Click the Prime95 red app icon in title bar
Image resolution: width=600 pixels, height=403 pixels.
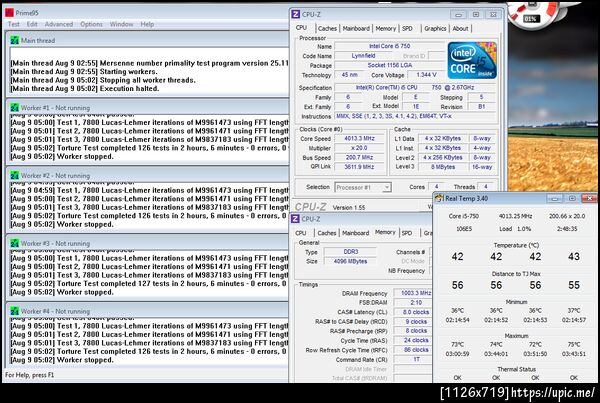10,13
